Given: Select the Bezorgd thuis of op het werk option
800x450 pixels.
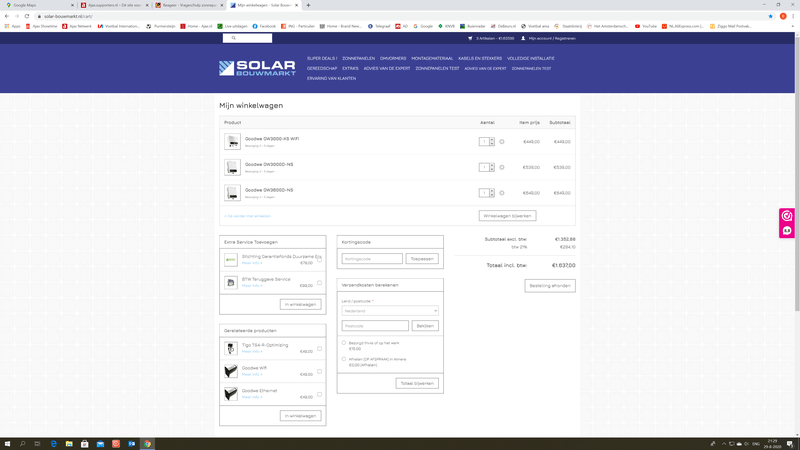Looking at the screenshot, I should [344, 343].
